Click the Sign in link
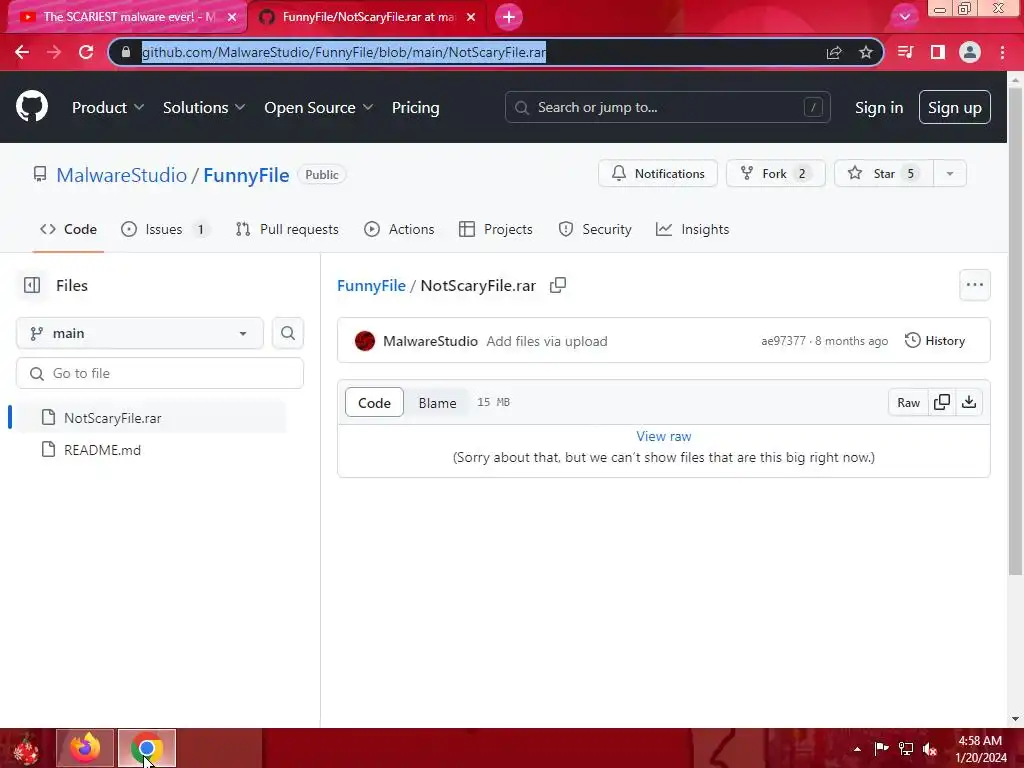 point(879,108)
